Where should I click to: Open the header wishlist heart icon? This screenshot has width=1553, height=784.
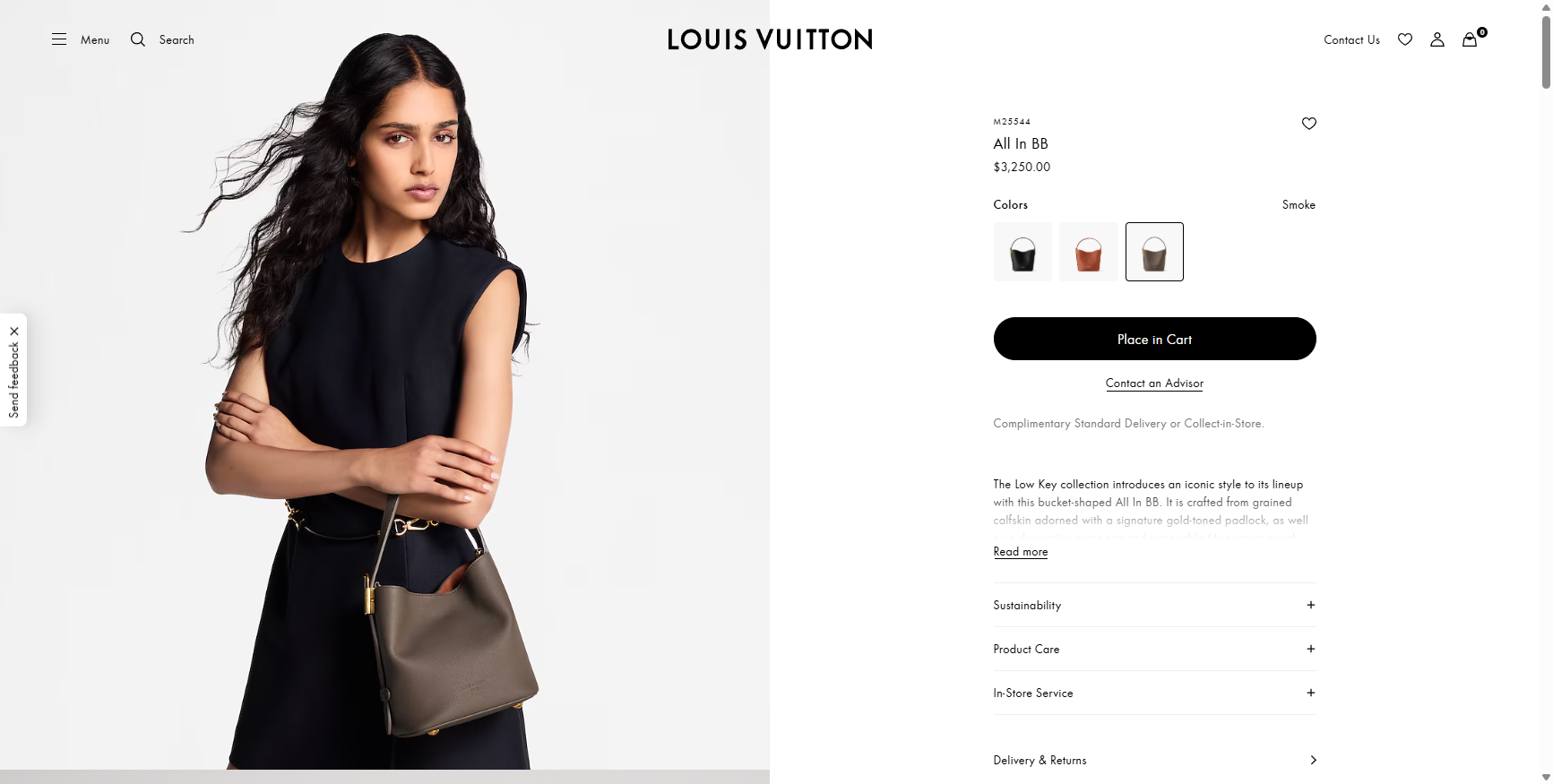1405,39
